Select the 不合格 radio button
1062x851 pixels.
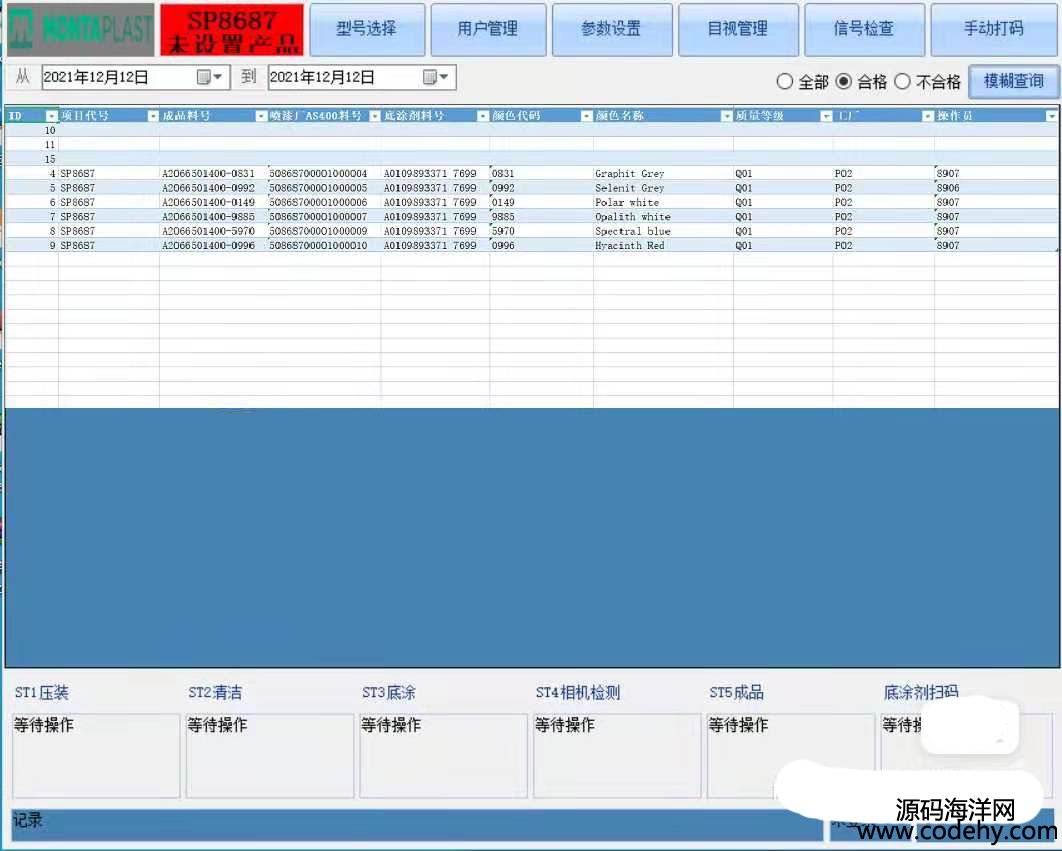click(x=902, y=82)
